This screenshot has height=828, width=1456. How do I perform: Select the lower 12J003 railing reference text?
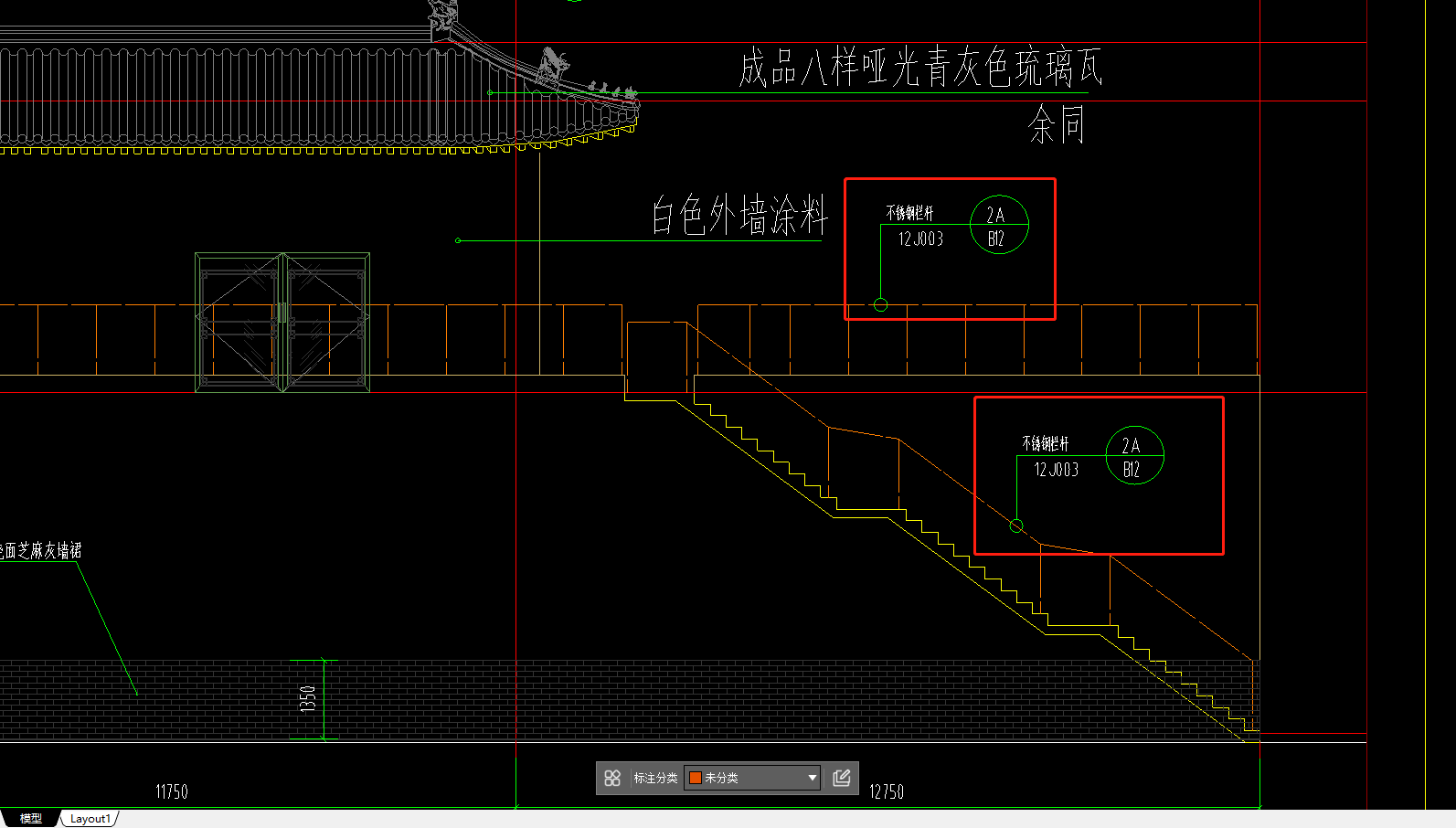coord(1056,470)
